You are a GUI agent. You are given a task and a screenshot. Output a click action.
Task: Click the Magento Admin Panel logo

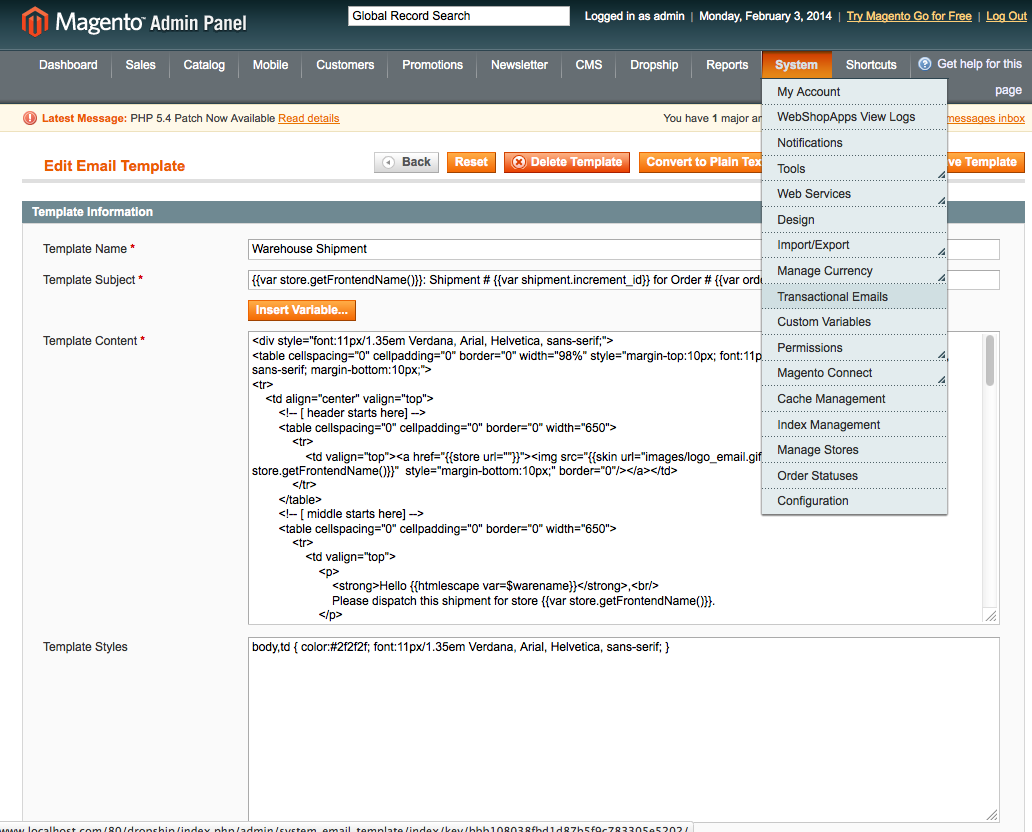tap(135, 22)
